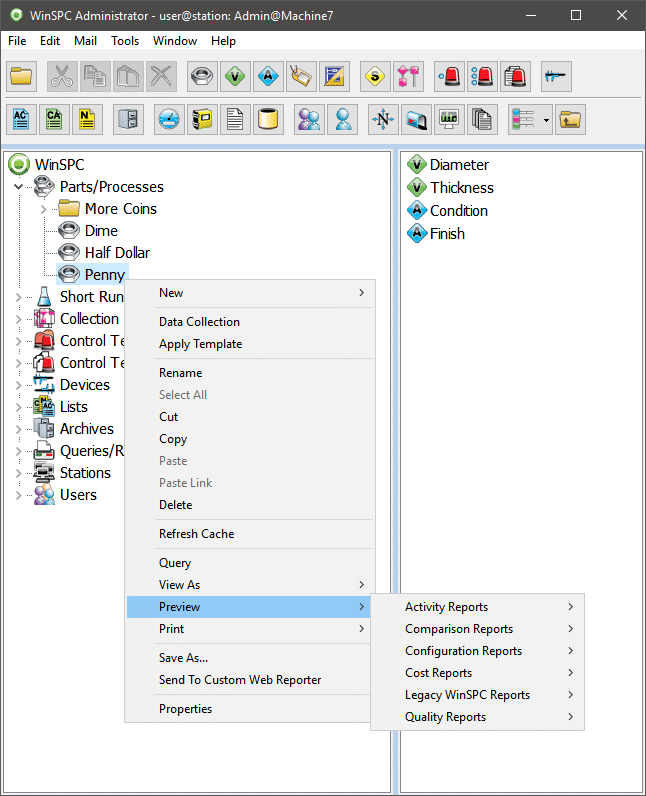Viewport: 646px width, 796px height.
Task: Collapse the Parts/Processes tree node
Action: 18,187
